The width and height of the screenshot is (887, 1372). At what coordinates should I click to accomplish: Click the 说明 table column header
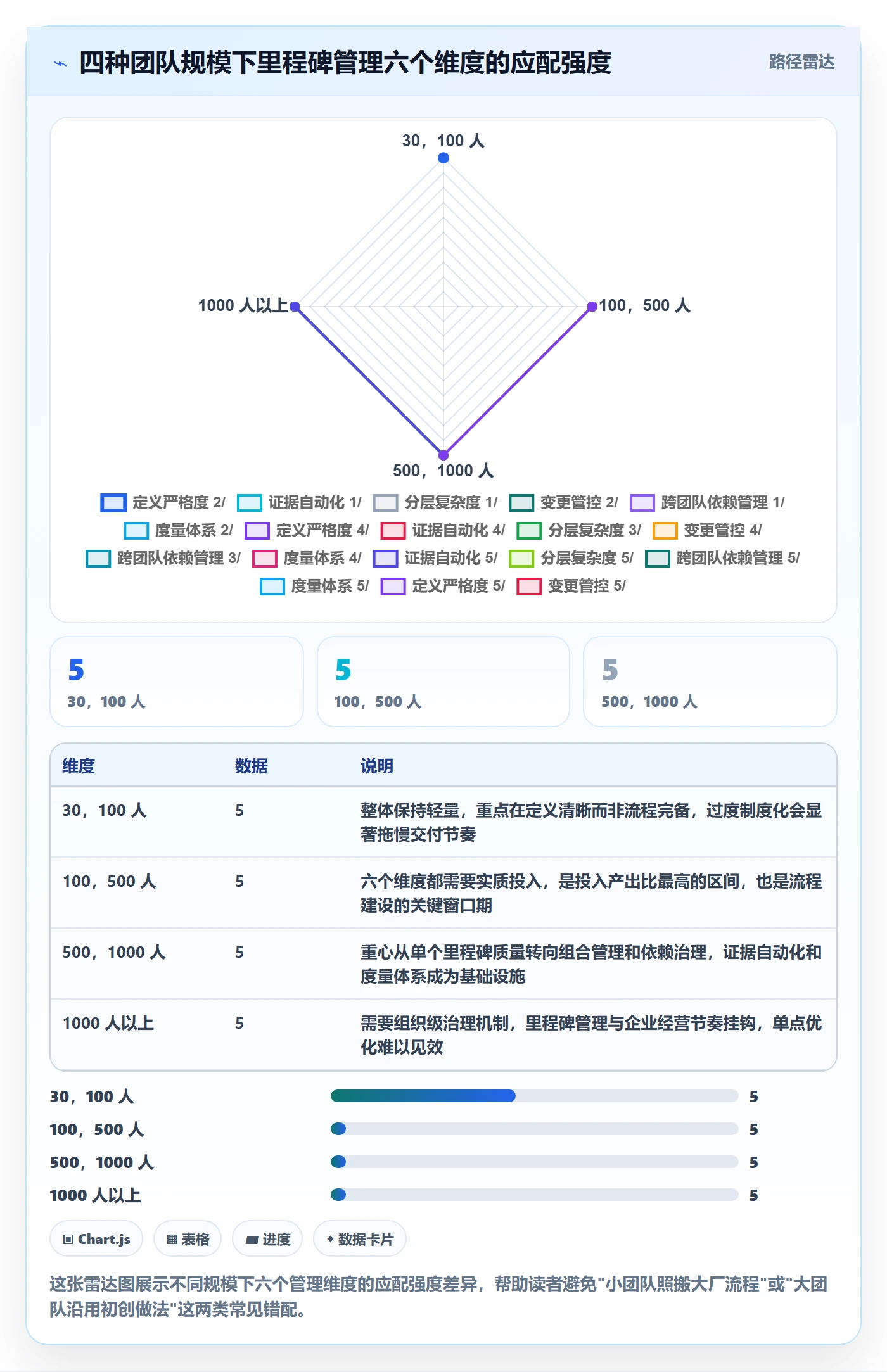click(x=377, y=766)
